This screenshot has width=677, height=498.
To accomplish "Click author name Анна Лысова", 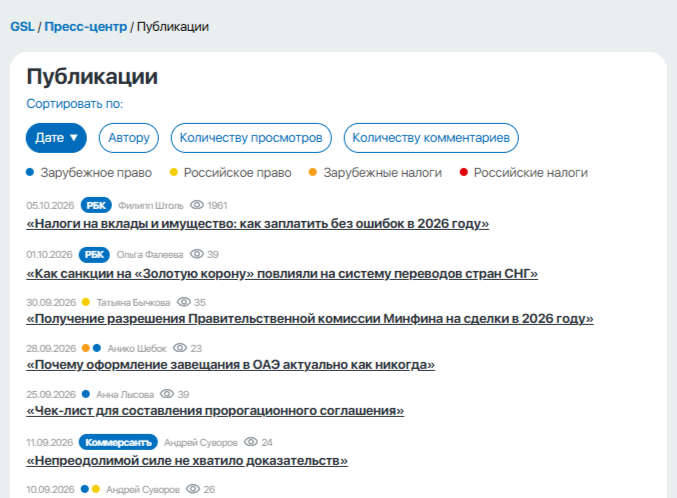I will click(125, 395).
